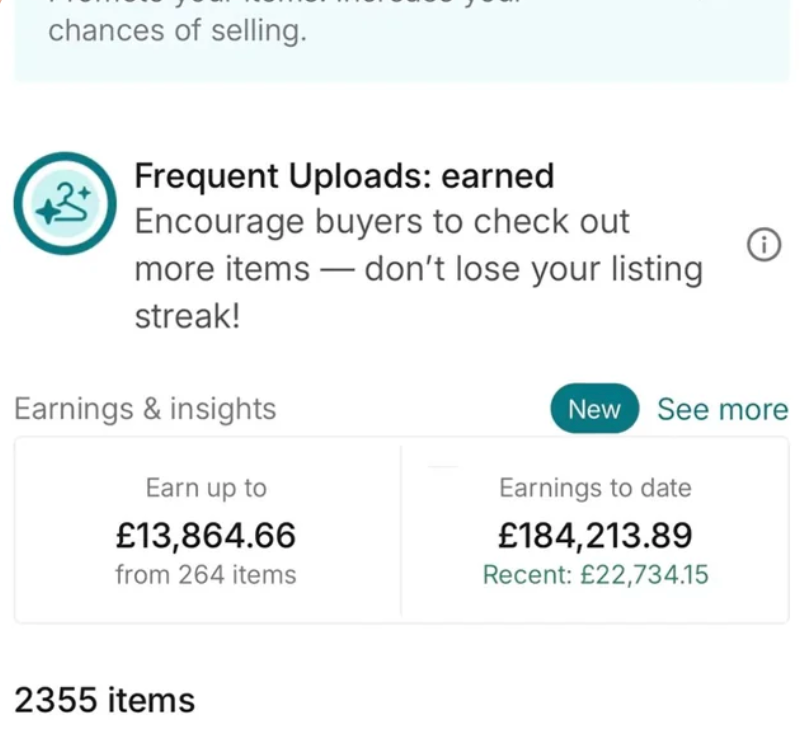
Task: Tap the divider between the earnings cards
Action: click(x=401, y=530)
